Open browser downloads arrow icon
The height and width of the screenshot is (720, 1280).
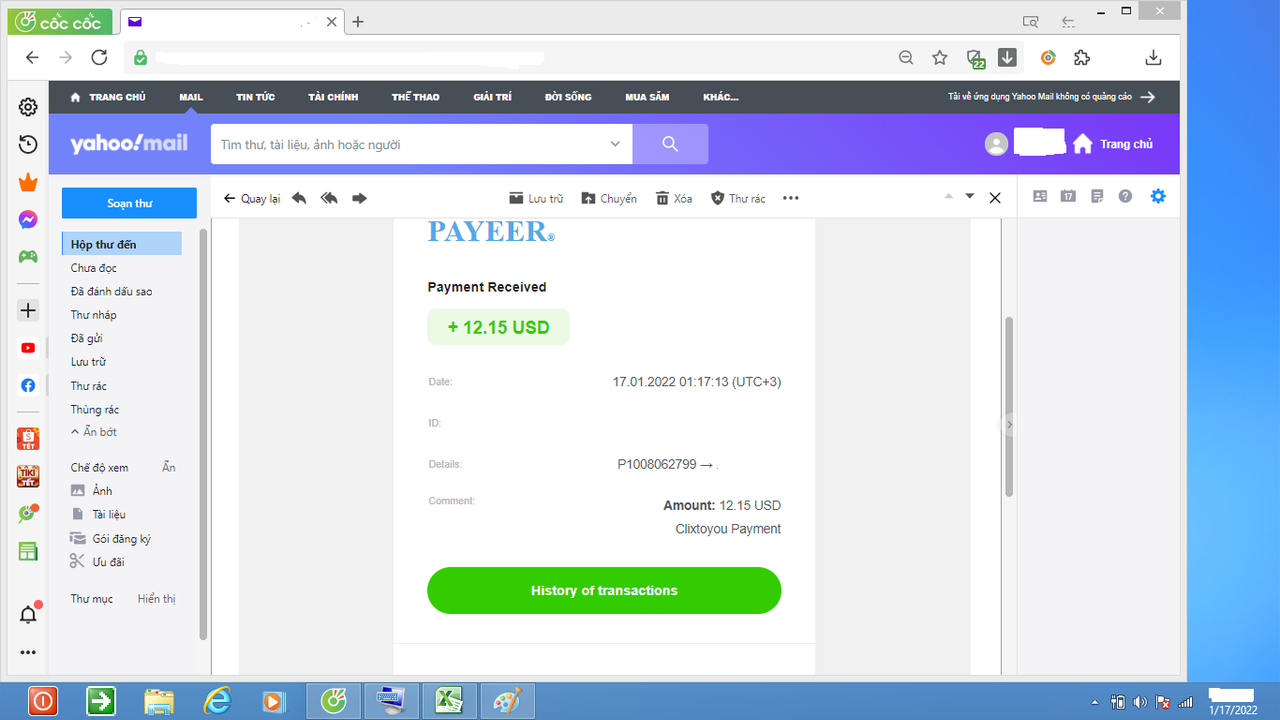tap(1153, 58)
